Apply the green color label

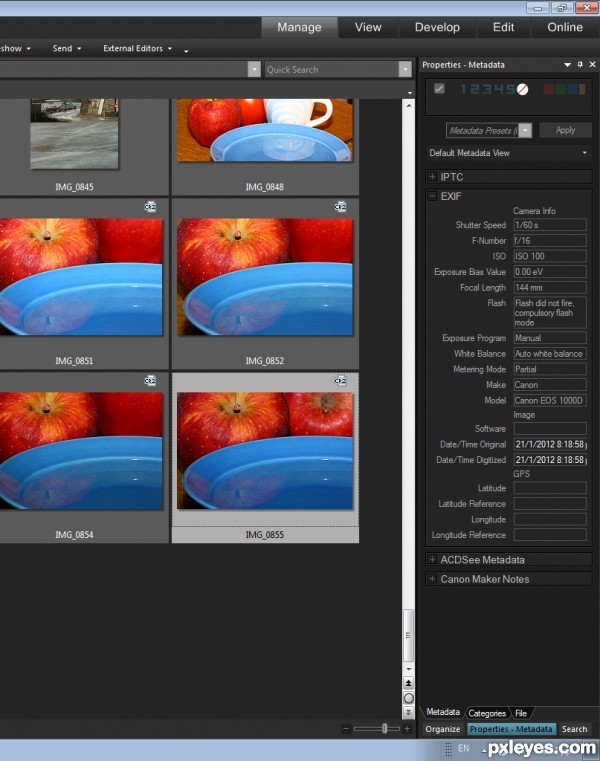pyautogui.click(x=560, y=89)
